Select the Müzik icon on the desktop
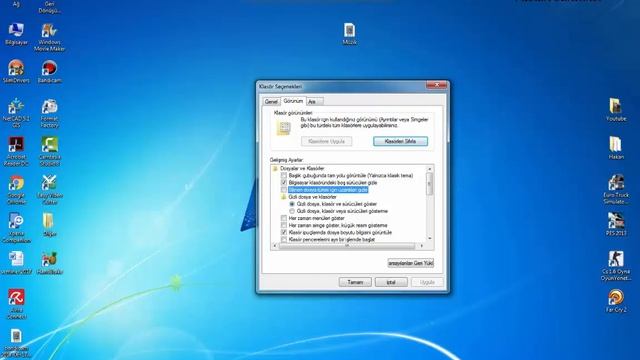The image size is (640, 360). click(349, 33)
